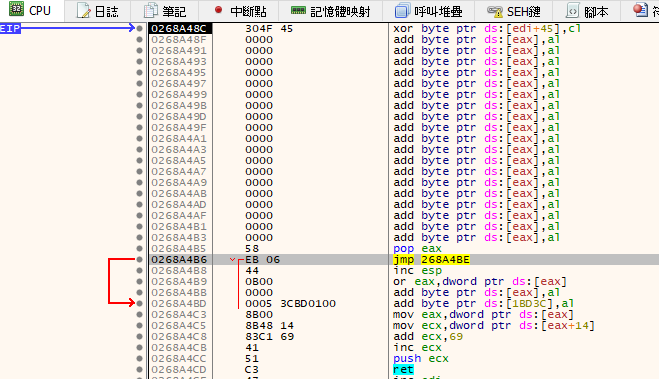The image size is (659, 379).
Task: Click opcode byte '58'
Action: coord(252,249)
